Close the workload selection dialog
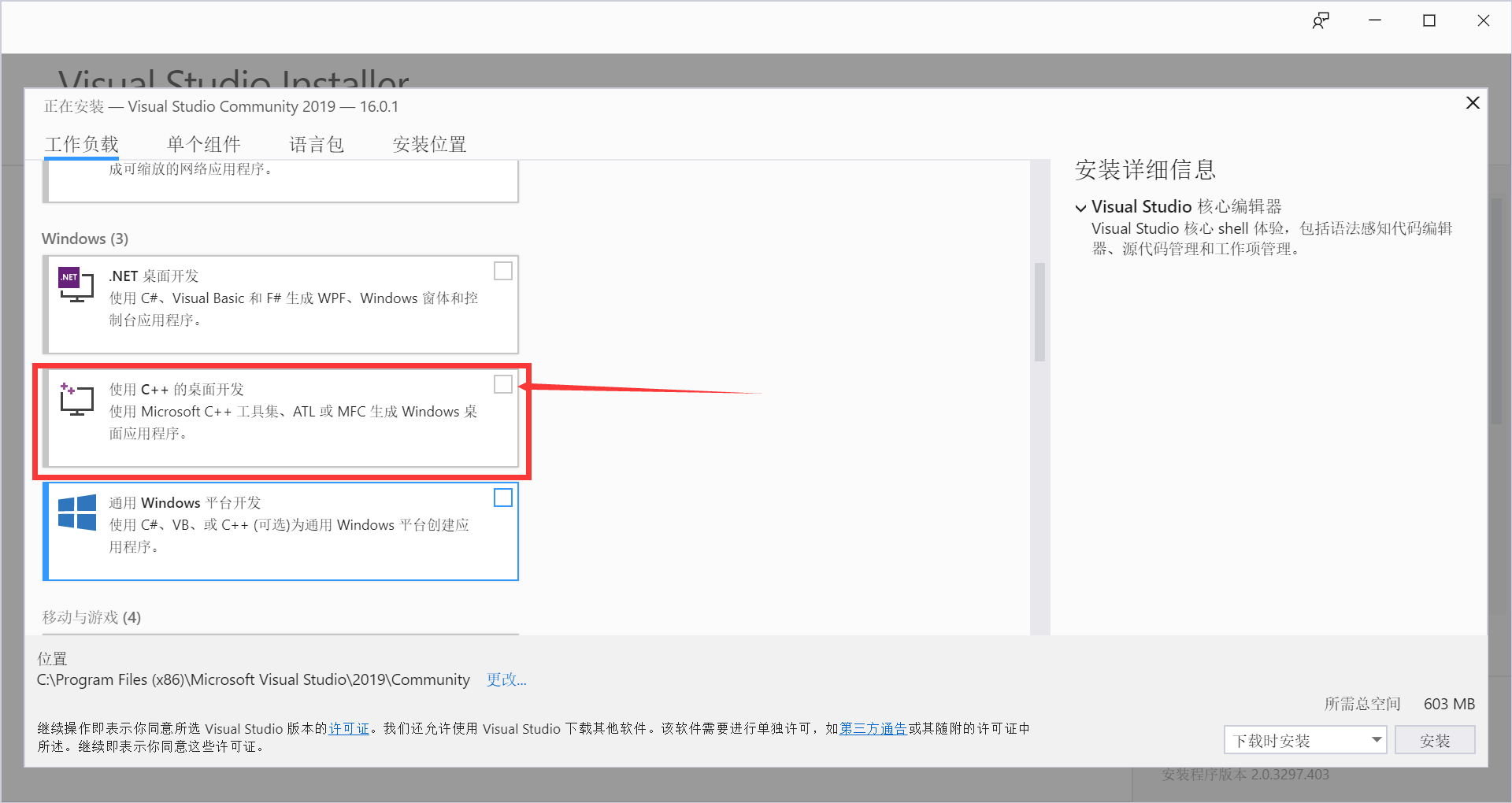This screenshot has width=1512, height=803. click(1473, 103)
